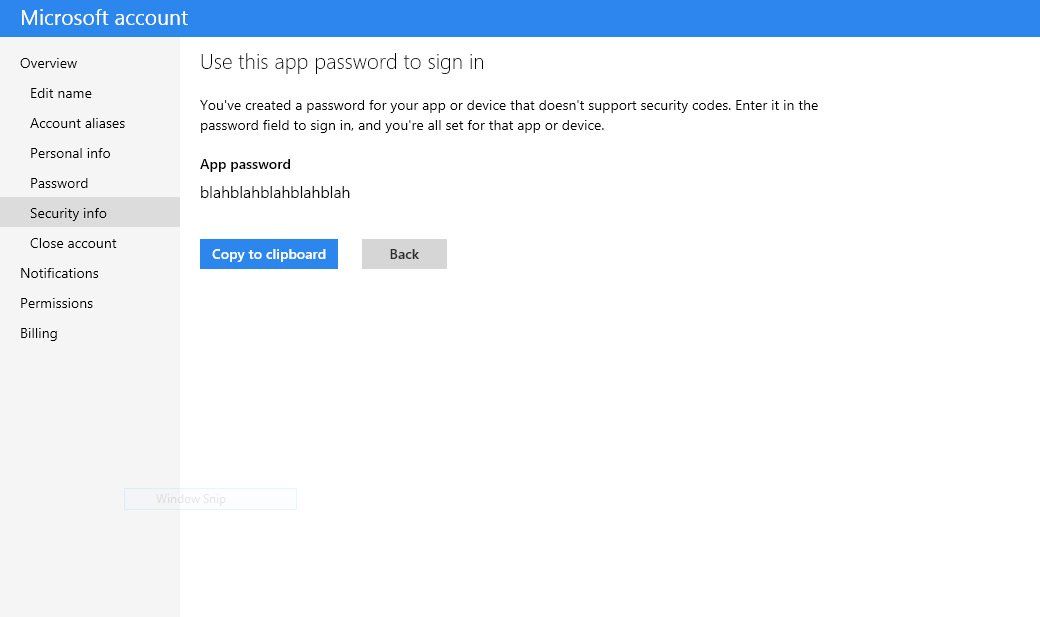Click the Copy to clipboard button

268,253
